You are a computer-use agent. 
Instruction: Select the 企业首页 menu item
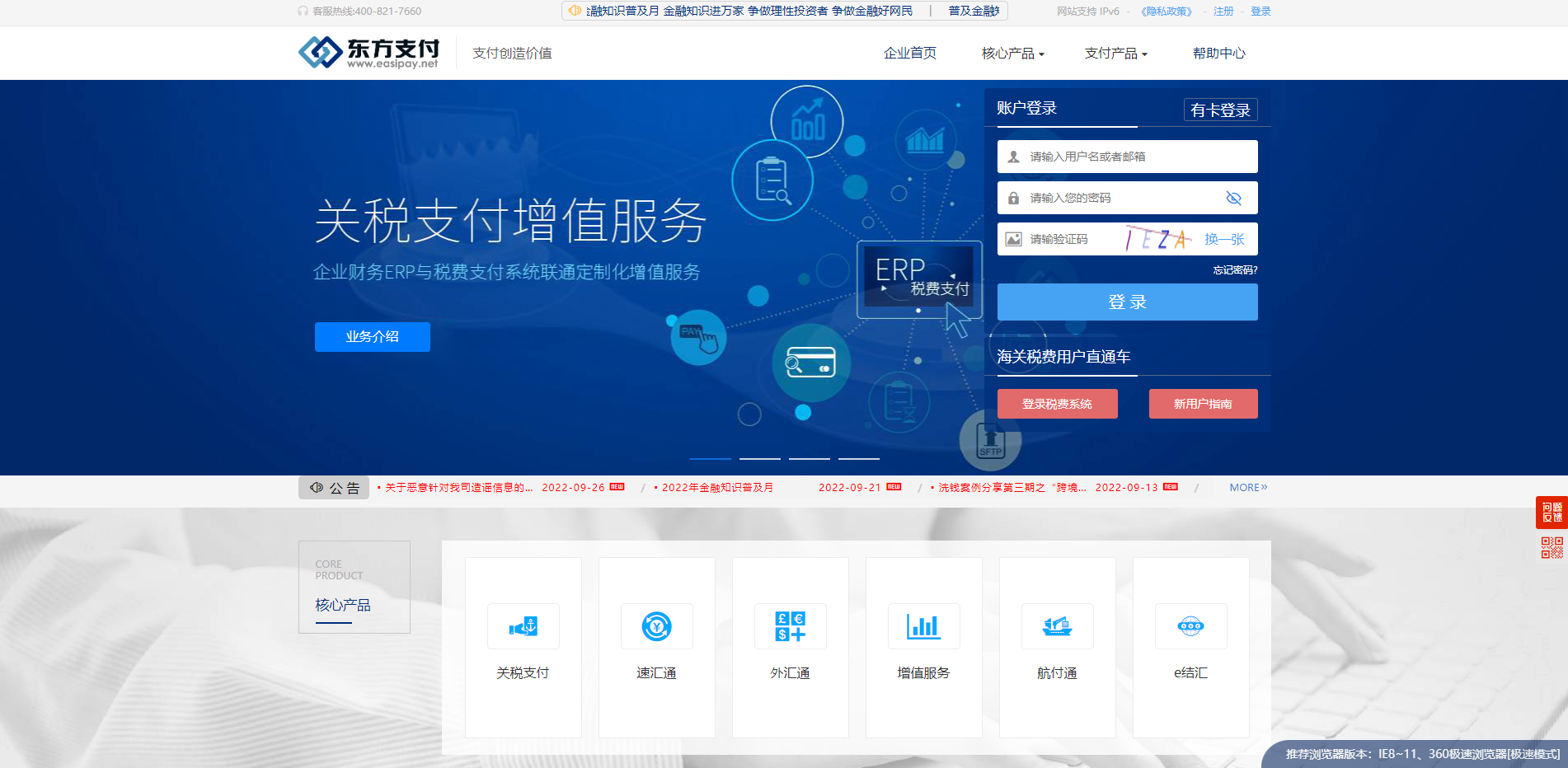(x=909, y=53)
